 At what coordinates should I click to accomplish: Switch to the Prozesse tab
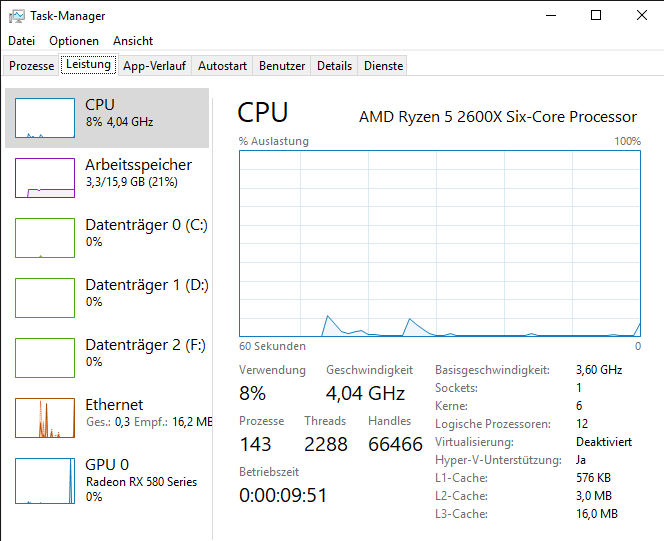[31, 66]
